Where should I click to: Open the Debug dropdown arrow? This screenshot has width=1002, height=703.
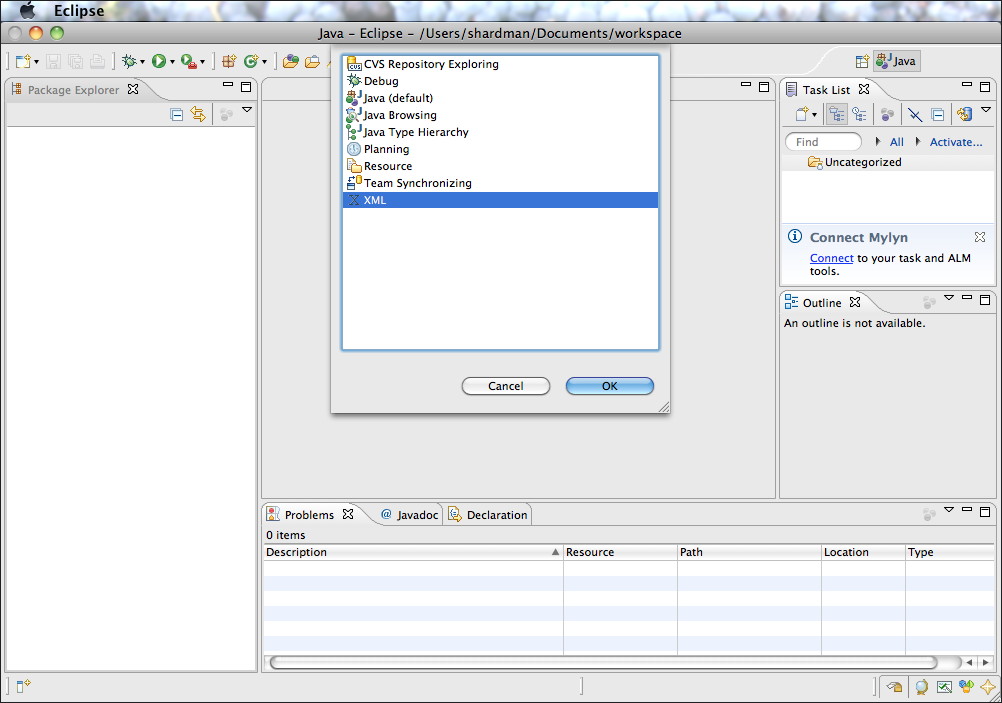[142, 62]
